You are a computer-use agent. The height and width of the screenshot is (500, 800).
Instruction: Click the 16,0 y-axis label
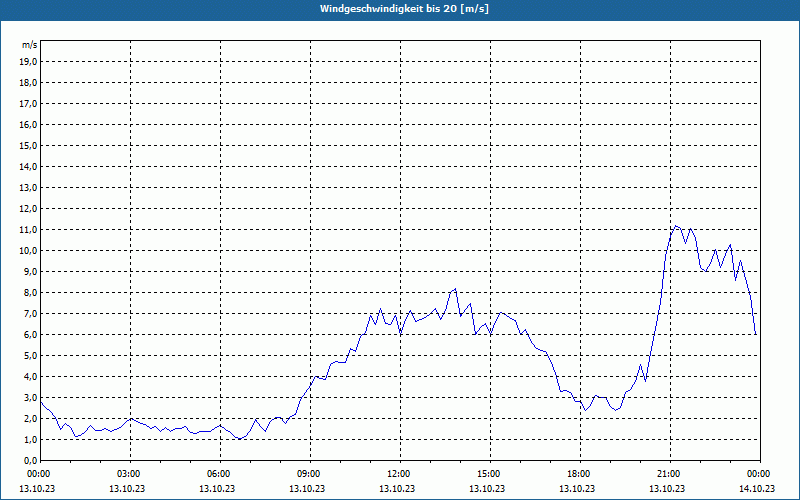(28, 124)
